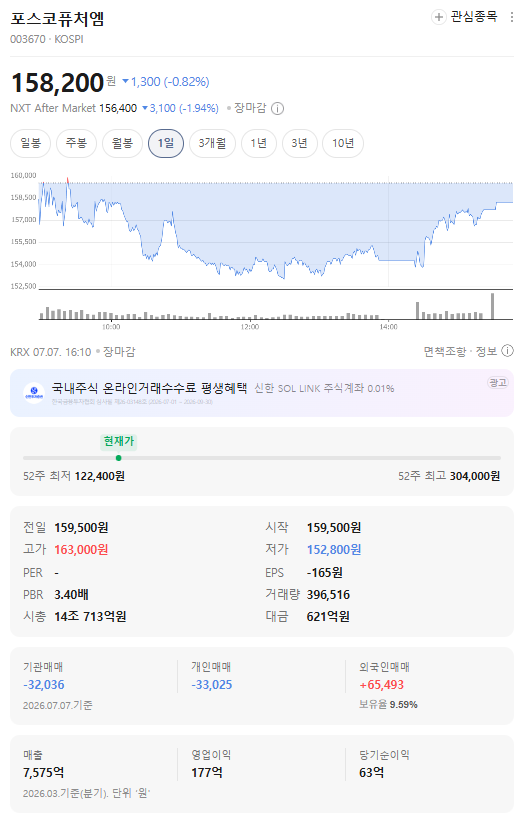Click the after-market change 3,100 (-1.94%)

180,108
